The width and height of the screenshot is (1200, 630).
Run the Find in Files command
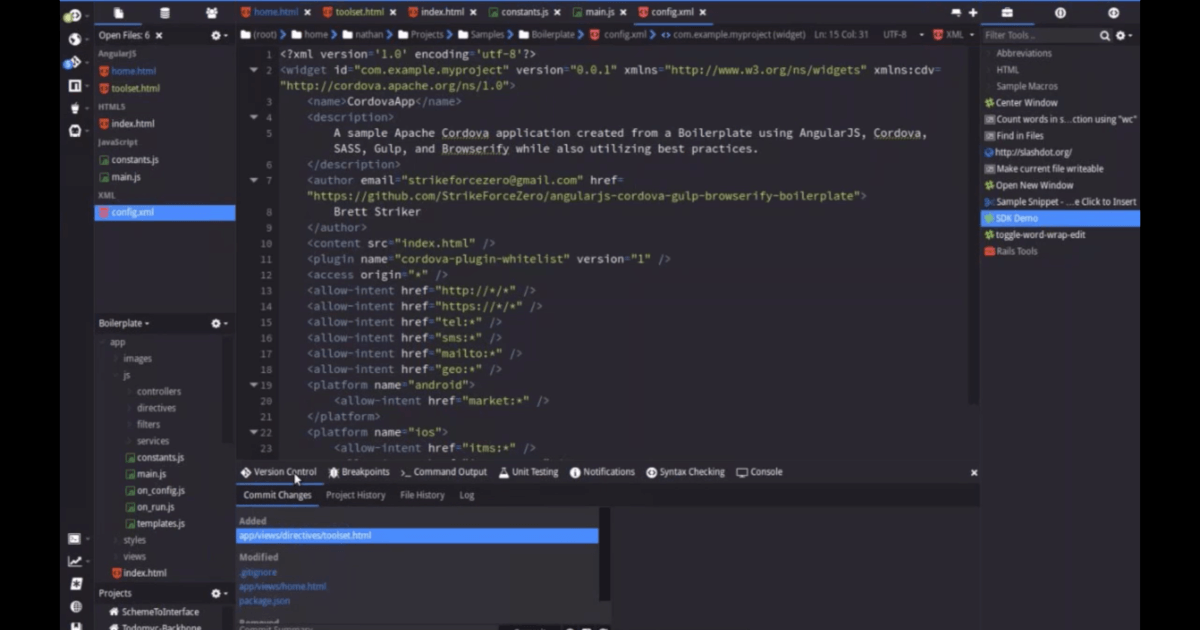tap(1013, 136)
